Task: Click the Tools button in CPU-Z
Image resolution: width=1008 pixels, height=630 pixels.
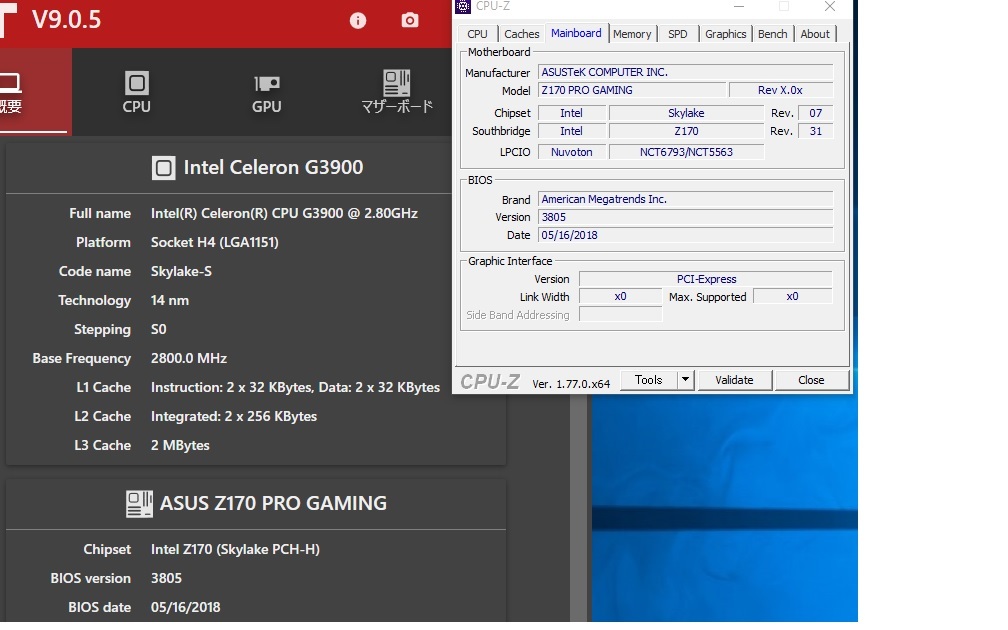Action: click(x=648, y=380)
